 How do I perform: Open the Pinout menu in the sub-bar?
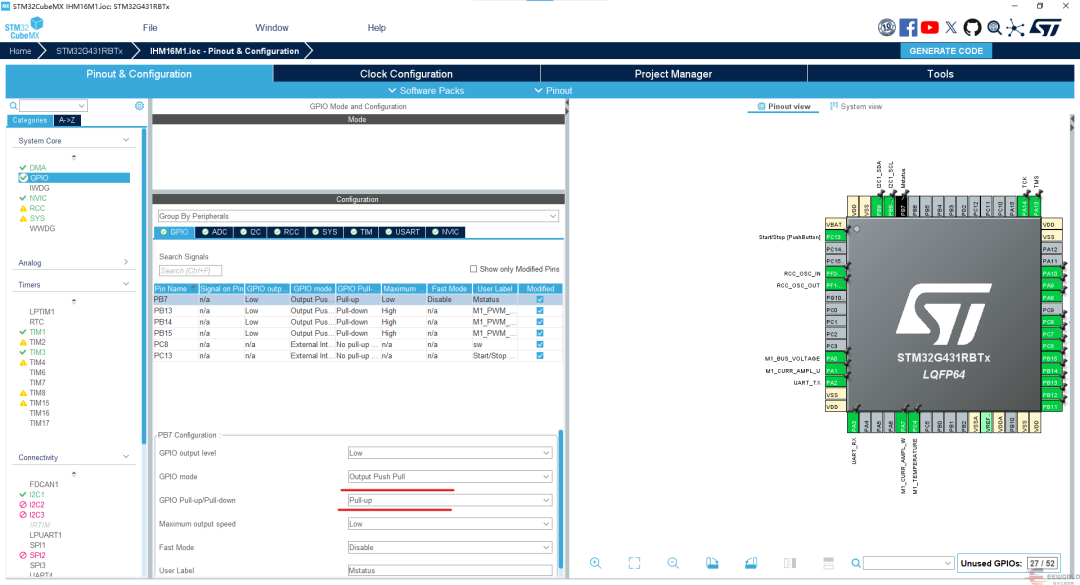(x=553, y=90)
